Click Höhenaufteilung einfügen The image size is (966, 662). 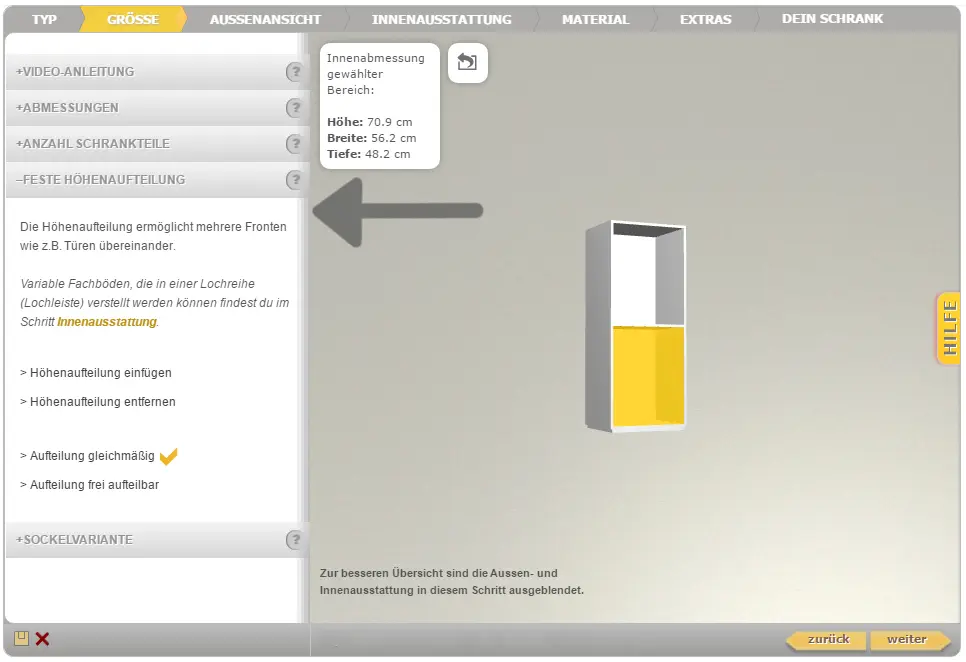click(95, 373)
